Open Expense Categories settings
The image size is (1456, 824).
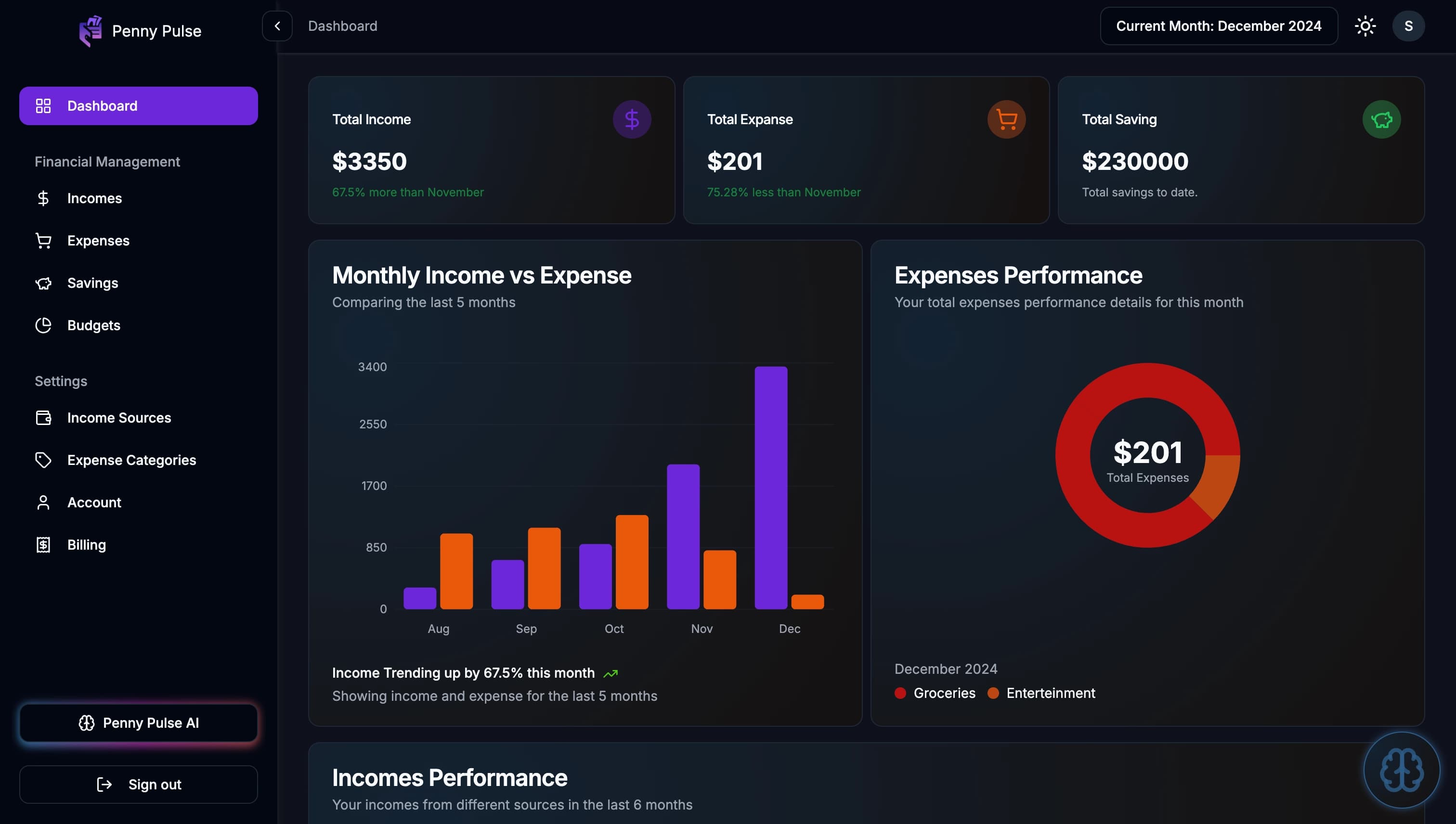tap(138, 460)
